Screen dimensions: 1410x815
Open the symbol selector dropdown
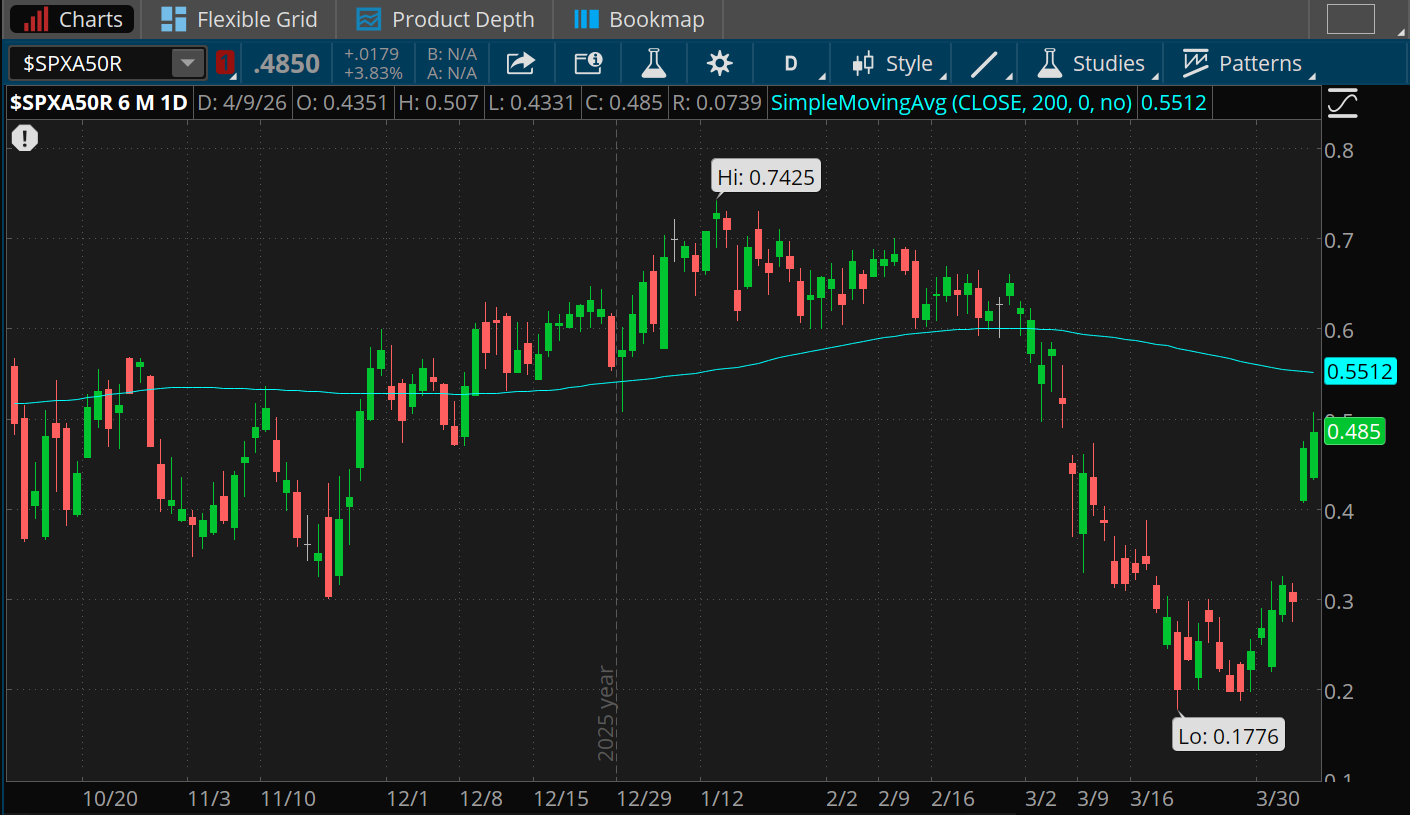click(187, 63)
